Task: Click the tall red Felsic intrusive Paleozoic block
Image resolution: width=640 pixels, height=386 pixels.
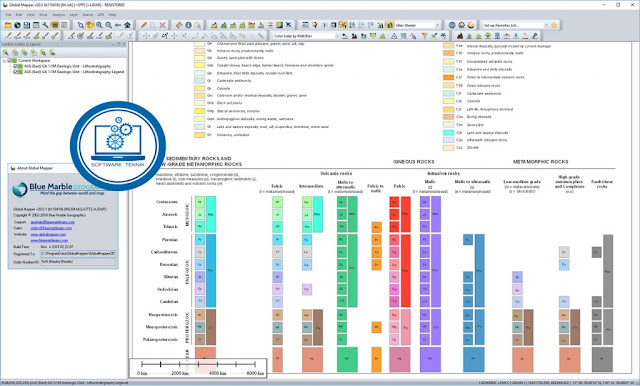Action: pos(405,270)
